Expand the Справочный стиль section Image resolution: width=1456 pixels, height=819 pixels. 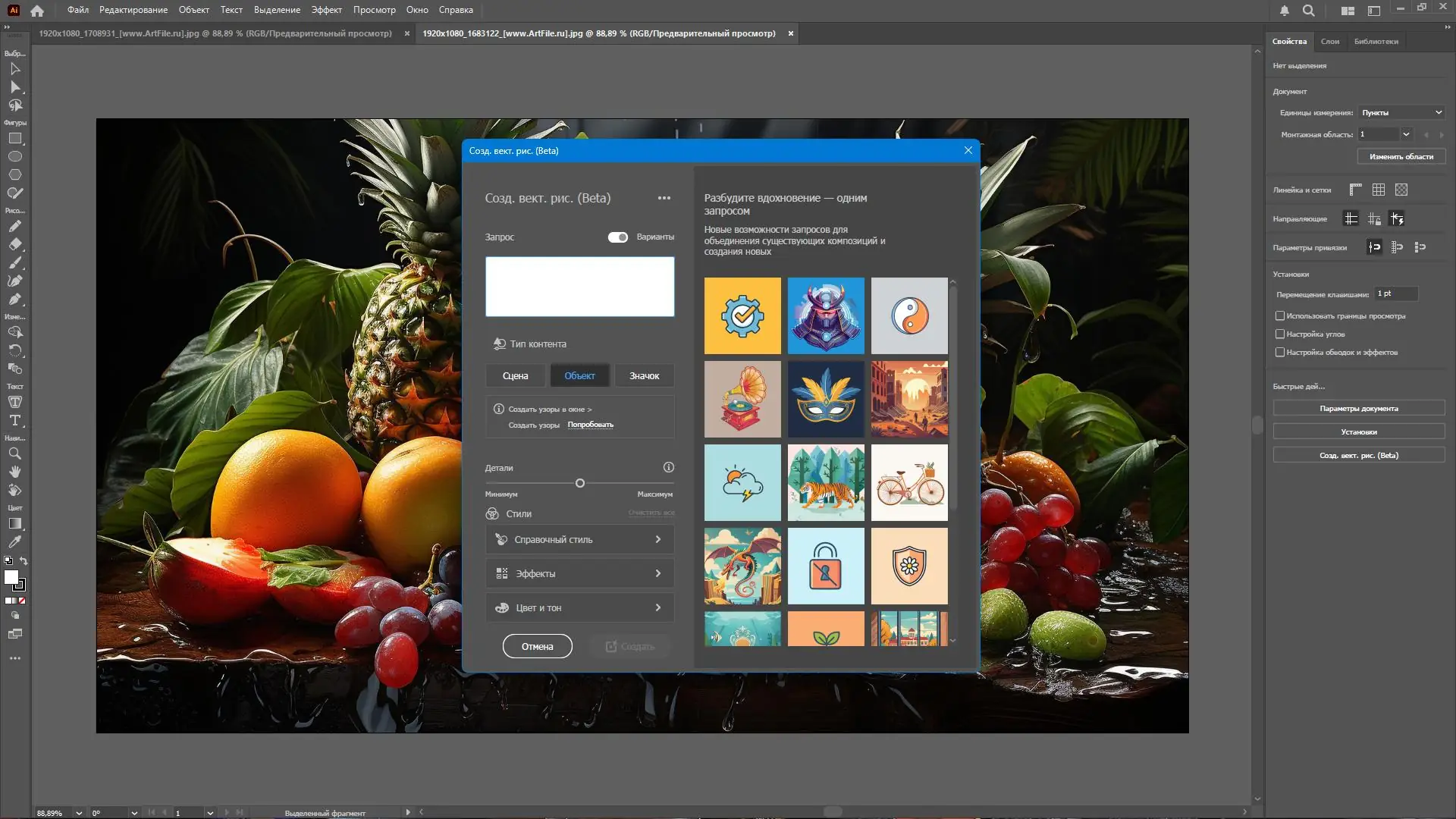click(579, 539)
